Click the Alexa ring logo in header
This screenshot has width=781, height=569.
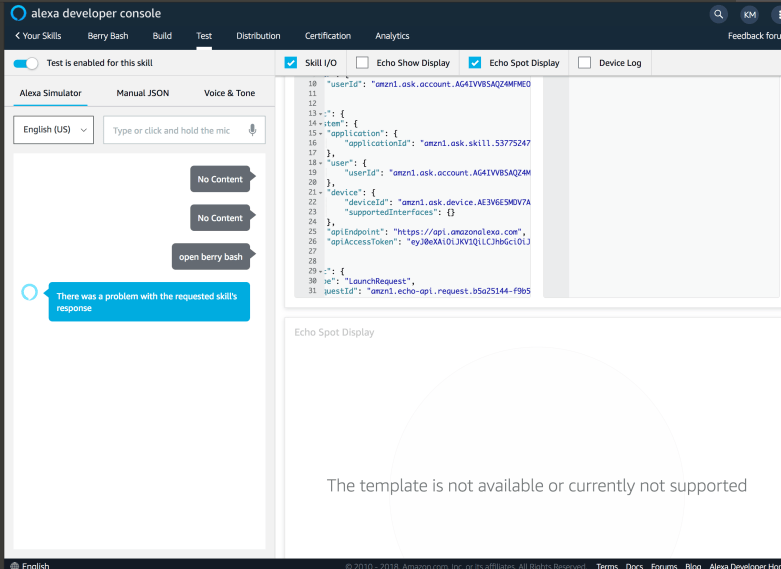pyautogui.click(x=18, y=13)
